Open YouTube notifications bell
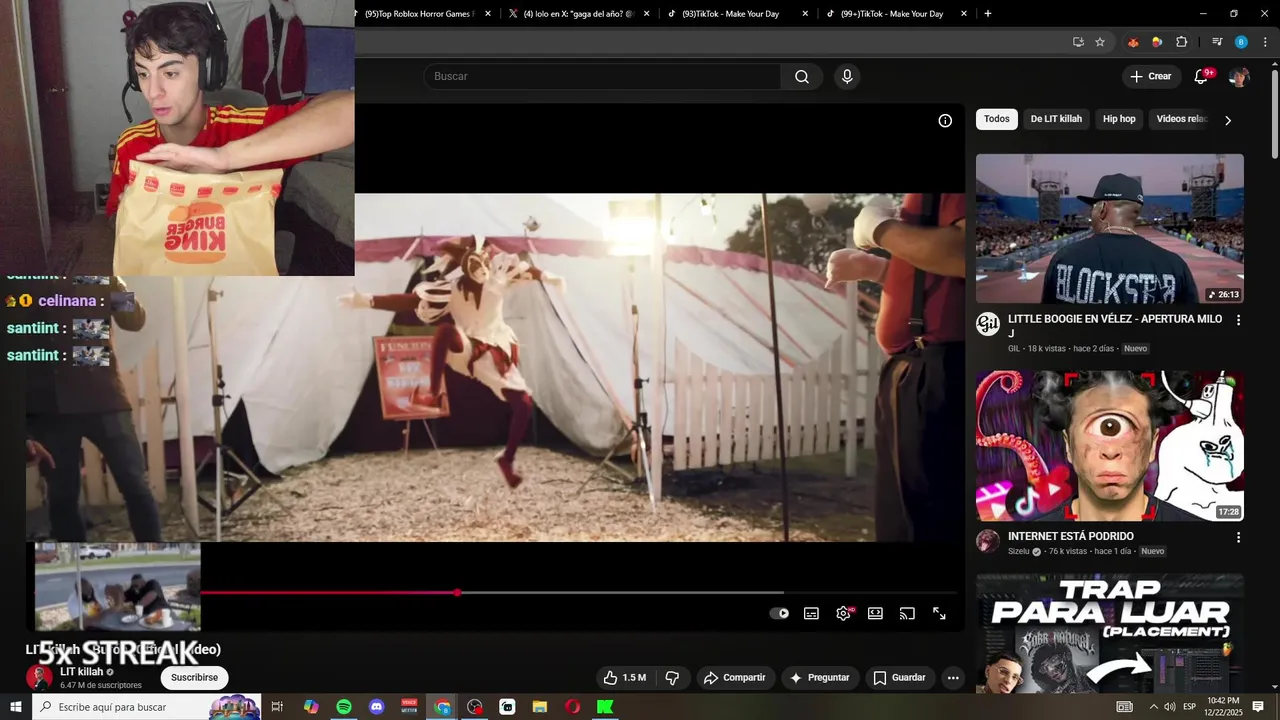Image resolution: width=1280 pixels, height=720 pixels. point(1201,77)
